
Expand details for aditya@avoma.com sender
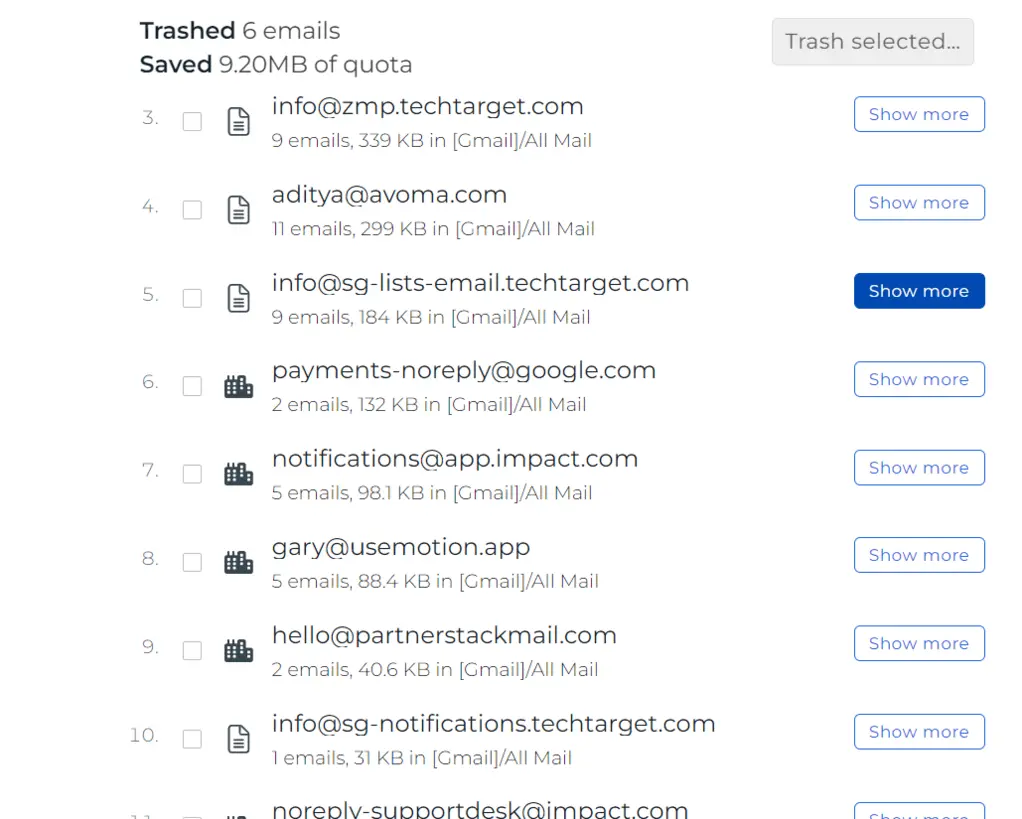pyautogui.click(x=918, y=202)
